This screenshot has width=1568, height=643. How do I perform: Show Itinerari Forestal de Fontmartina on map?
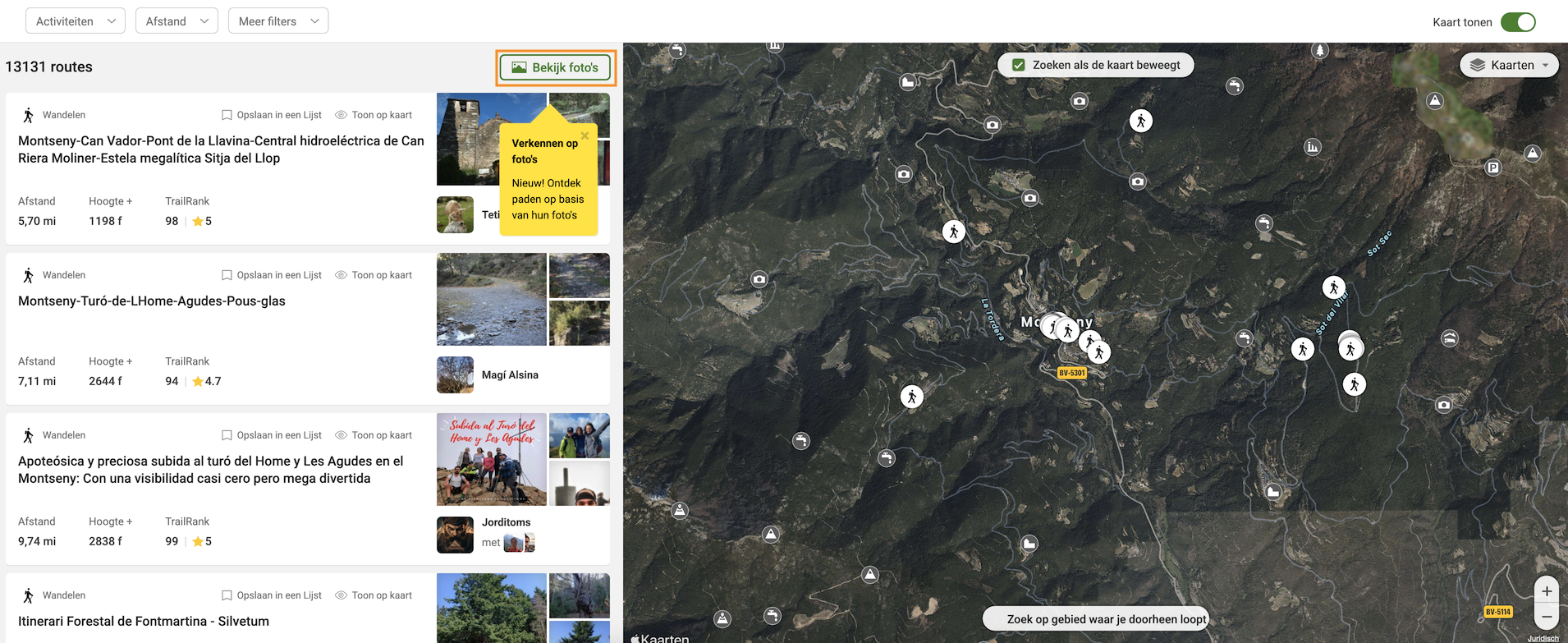tap(374, 595)
